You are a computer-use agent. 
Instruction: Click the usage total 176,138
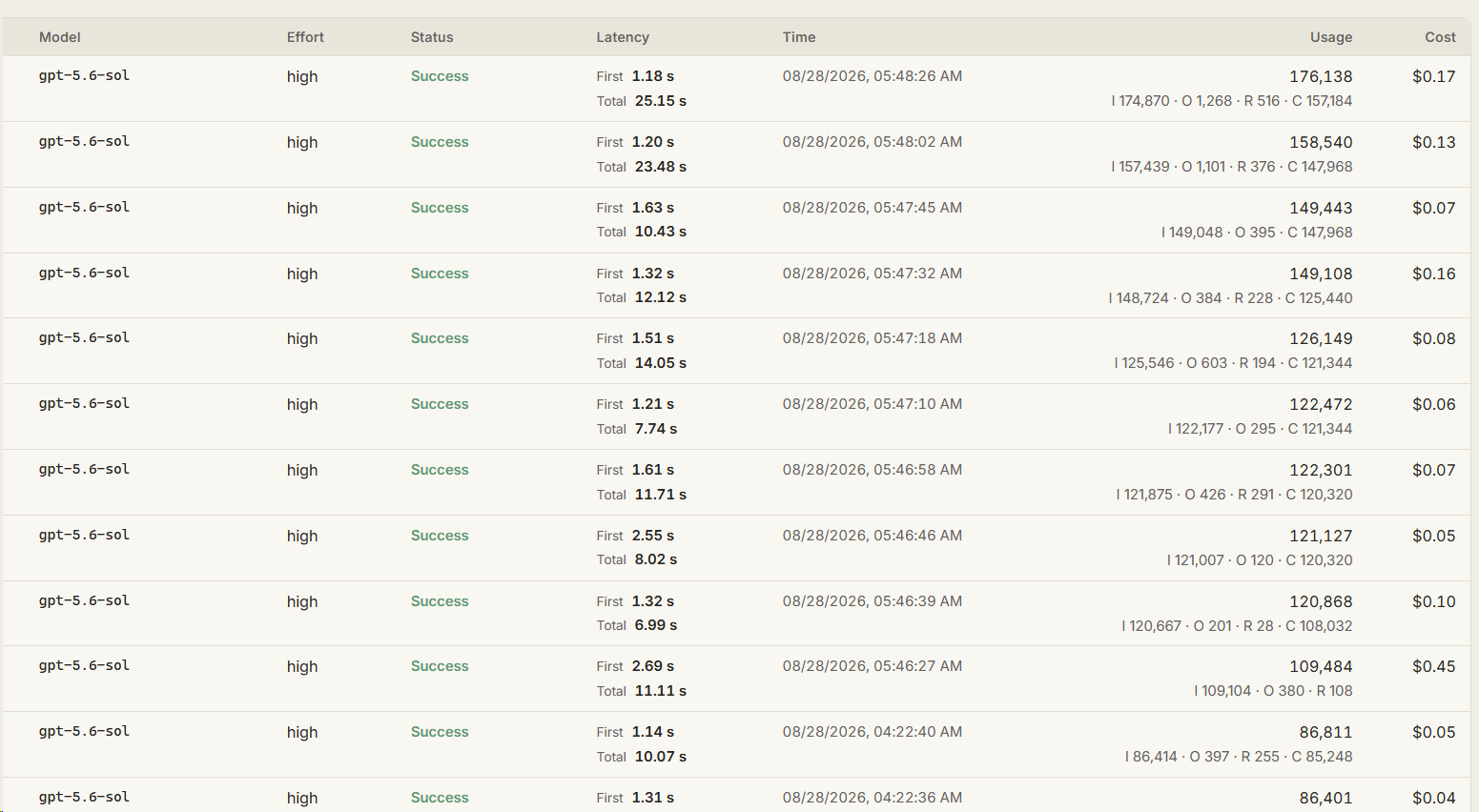(x=1321, y=76)
